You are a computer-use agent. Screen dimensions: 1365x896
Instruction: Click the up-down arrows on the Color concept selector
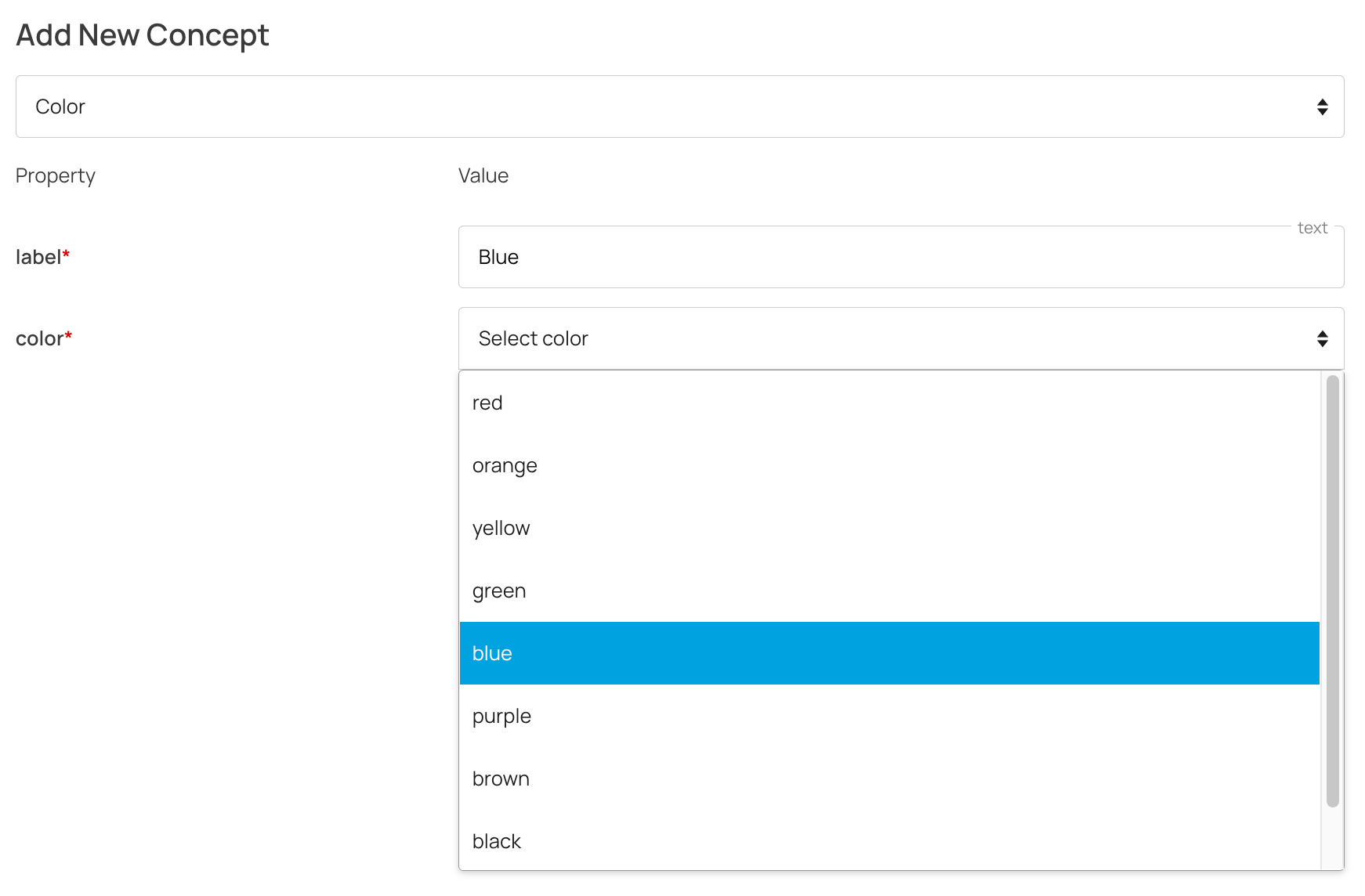(1322, 107)
